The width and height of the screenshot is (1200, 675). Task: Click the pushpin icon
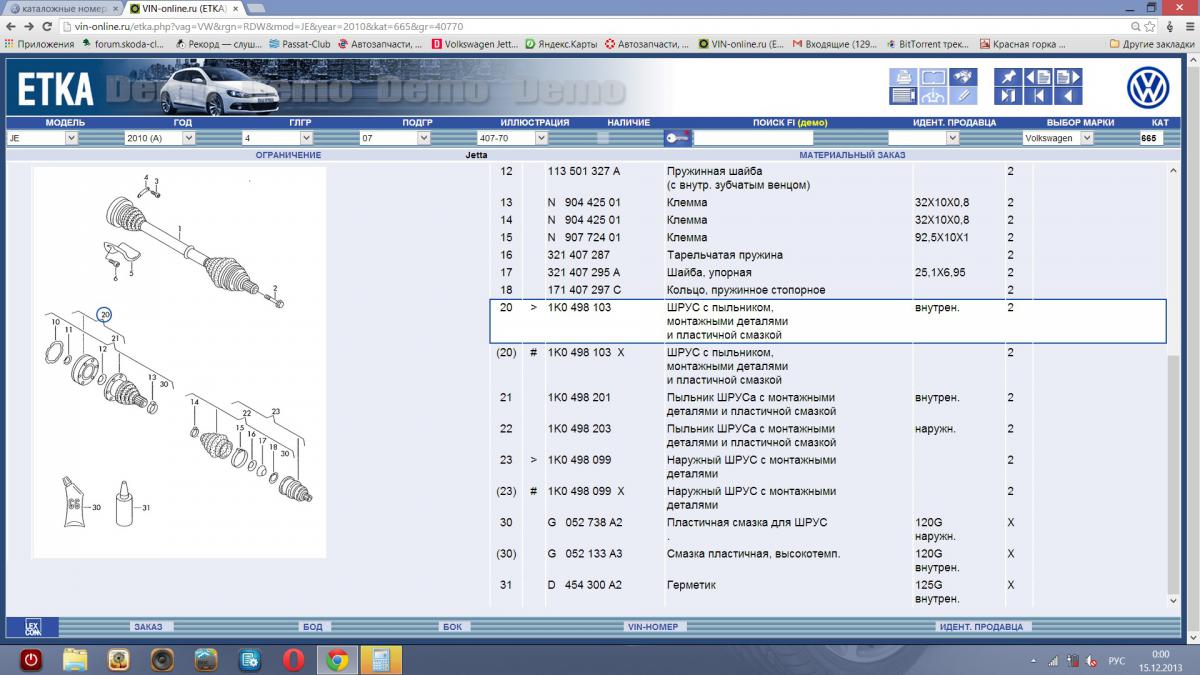1008,77
